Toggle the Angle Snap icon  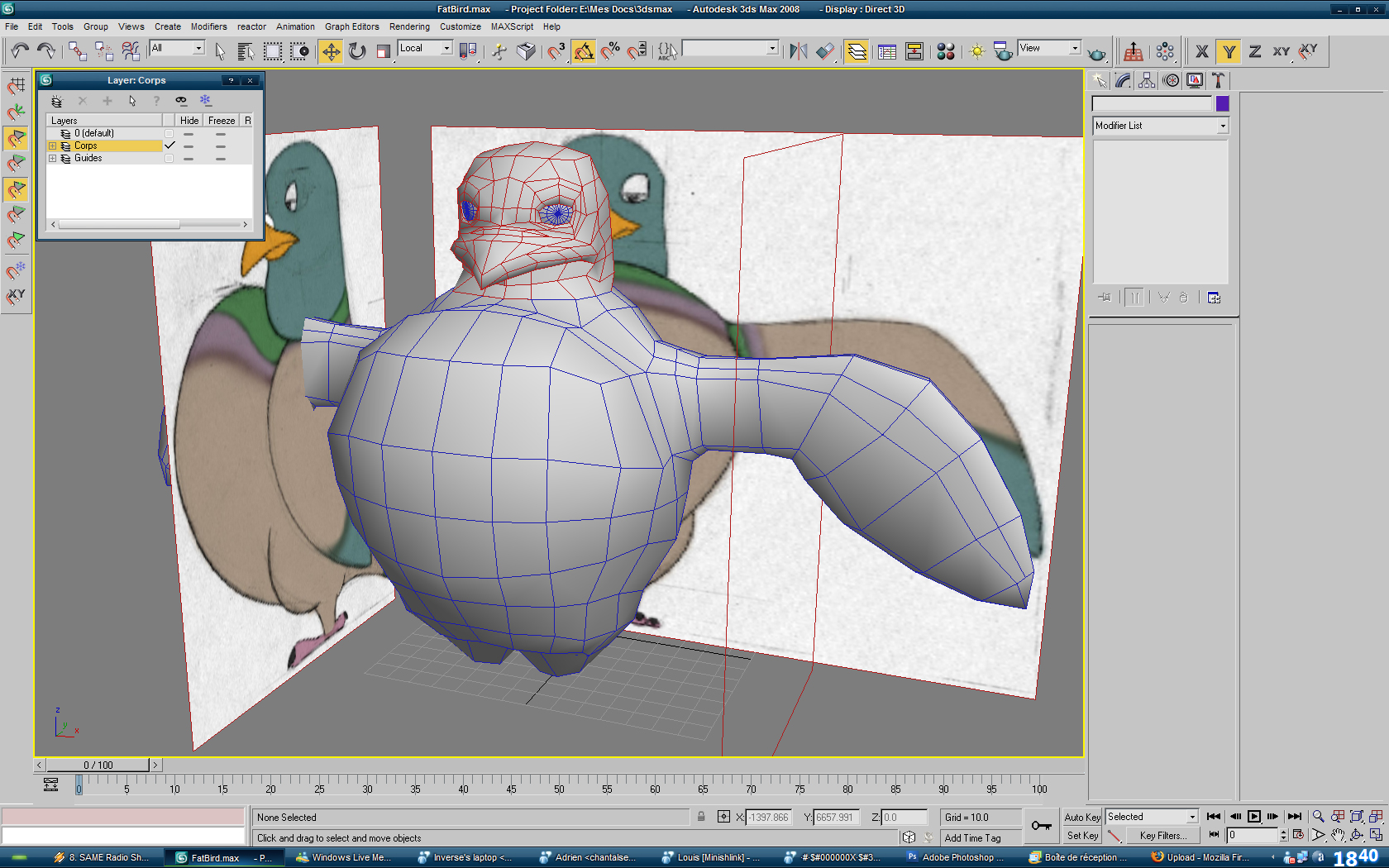584,51
